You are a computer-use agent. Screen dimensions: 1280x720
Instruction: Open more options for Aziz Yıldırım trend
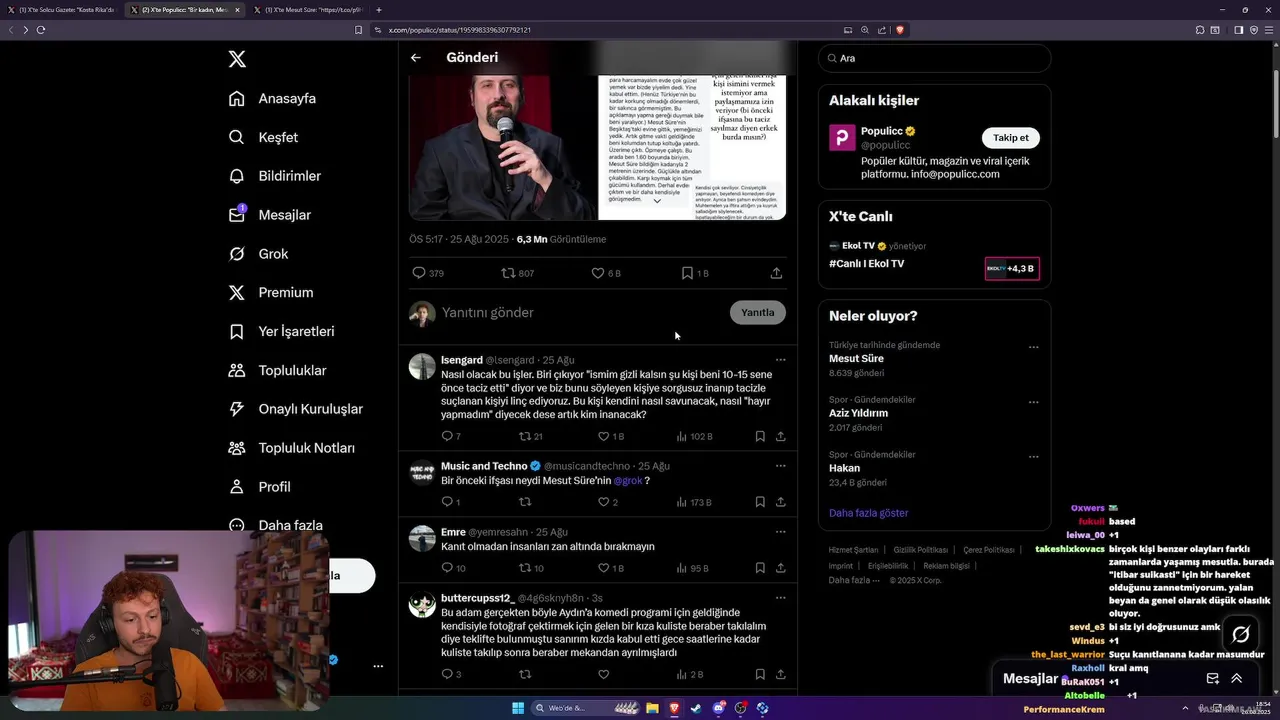click(x=1034, y=403)
